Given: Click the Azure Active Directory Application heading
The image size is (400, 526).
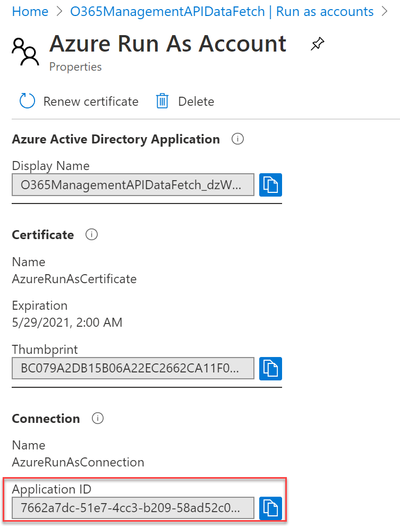Looking at the screenshot, I should point(116,139).
